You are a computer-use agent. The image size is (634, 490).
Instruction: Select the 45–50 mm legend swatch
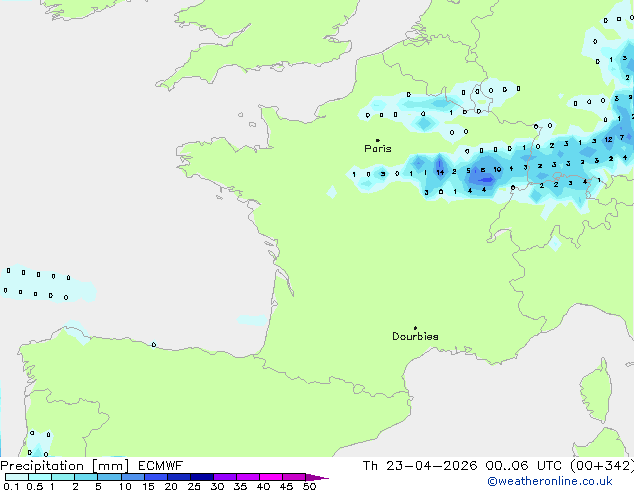tap(294, 477)
